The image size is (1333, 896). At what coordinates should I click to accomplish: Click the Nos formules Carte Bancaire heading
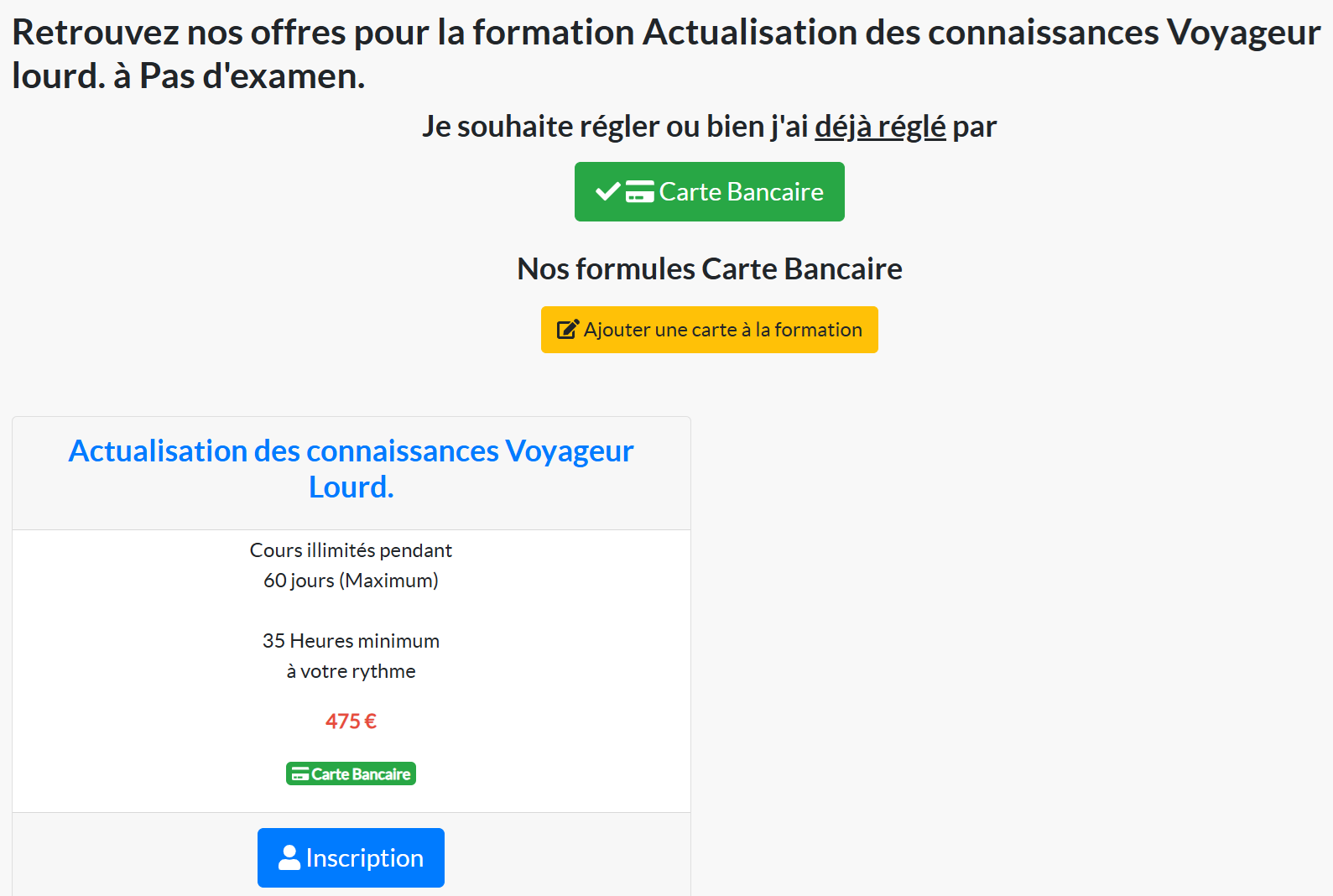[709, 269]
